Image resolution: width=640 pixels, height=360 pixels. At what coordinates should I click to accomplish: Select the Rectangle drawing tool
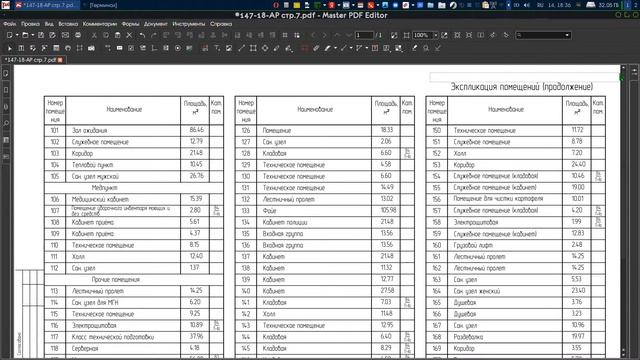[x=253, y=48]
